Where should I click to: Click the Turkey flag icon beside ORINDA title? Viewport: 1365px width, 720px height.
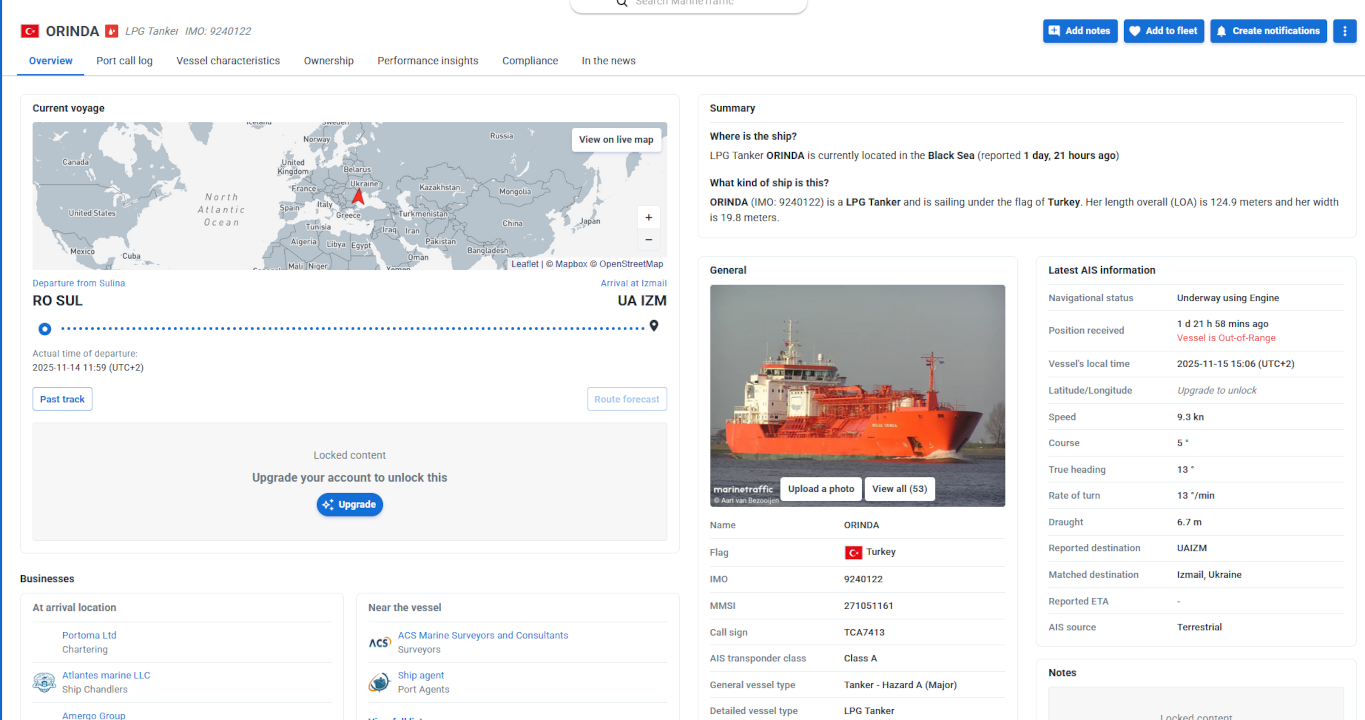(30, 31)
